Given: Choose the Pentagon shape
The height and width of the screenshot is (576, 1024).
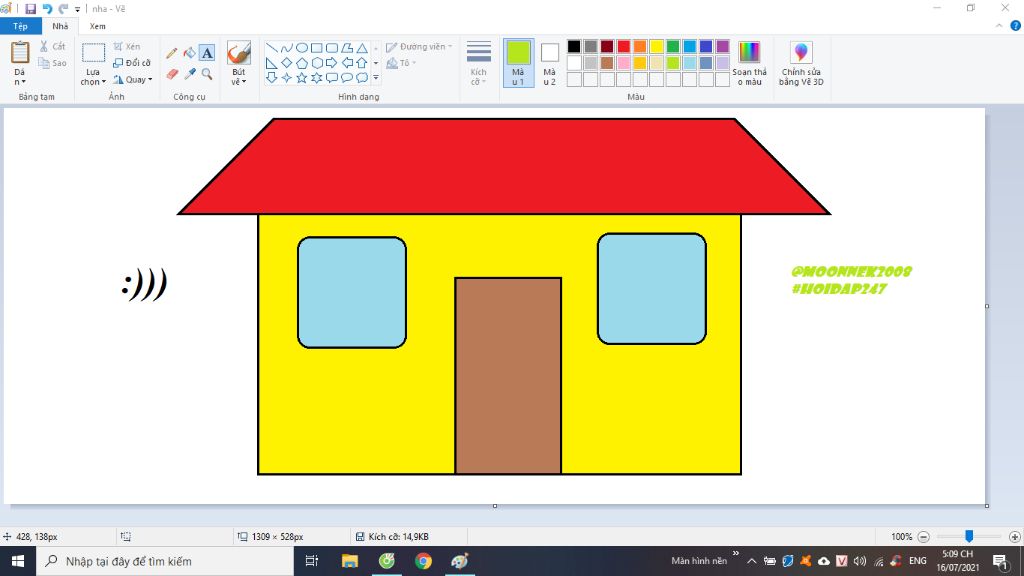Looking at the screenshot, I should pos(302,63).
